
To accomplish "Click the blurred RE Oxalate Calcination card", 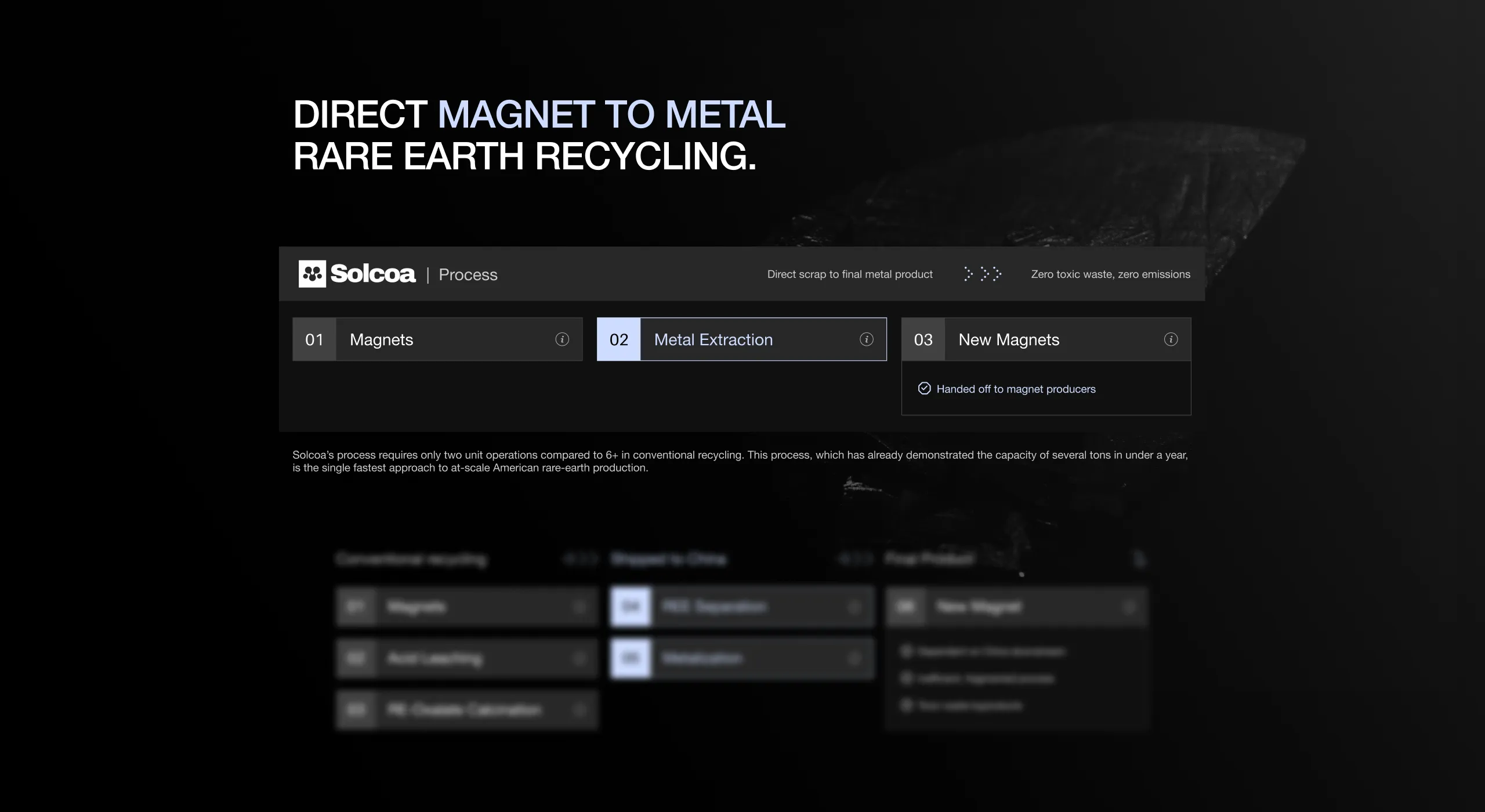I will coord(467,710).
